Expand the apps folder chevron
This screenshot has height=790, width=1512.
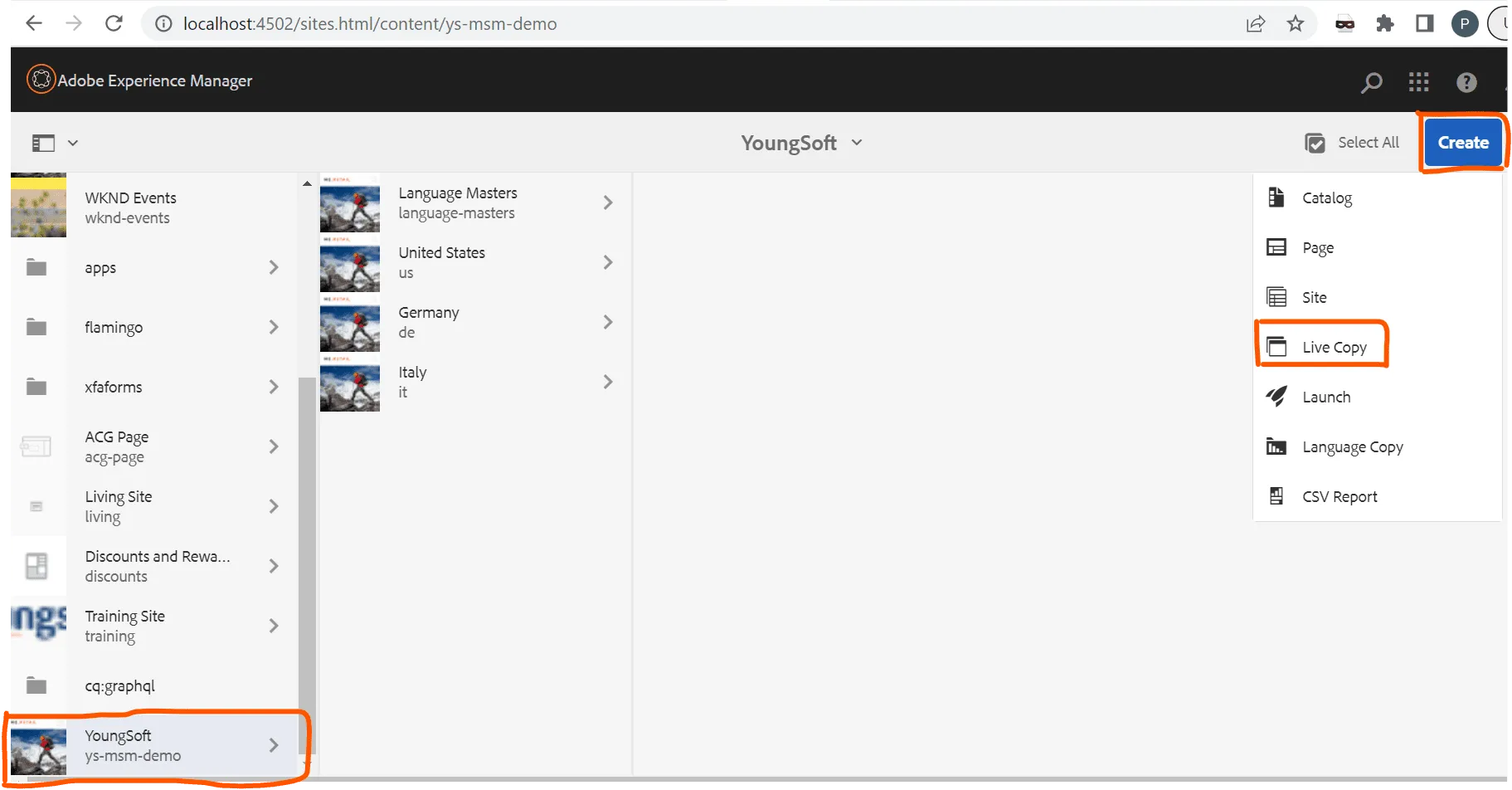[274, 267]
